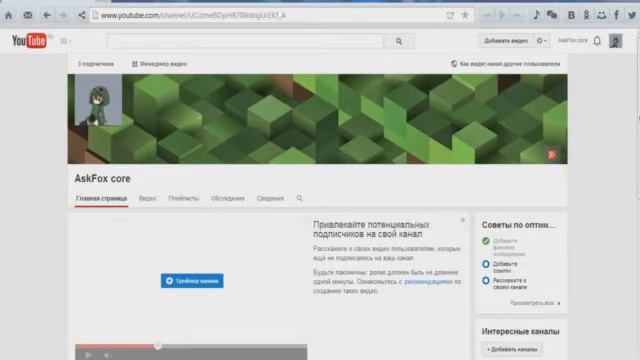This screenshot has width=640, height=360.
Task: Open the VKontakte B icon in toolbar
Action: coord(571,16)
